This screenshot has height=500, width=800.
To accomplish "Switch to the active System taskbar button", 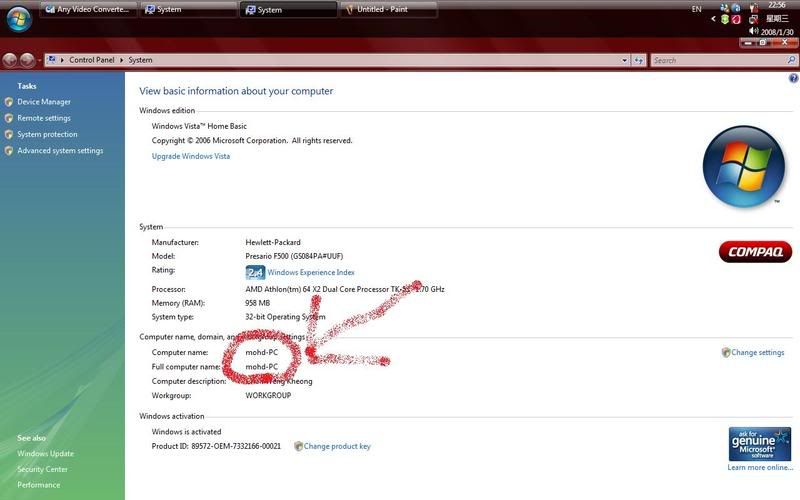I will click(x=288, y=9).
